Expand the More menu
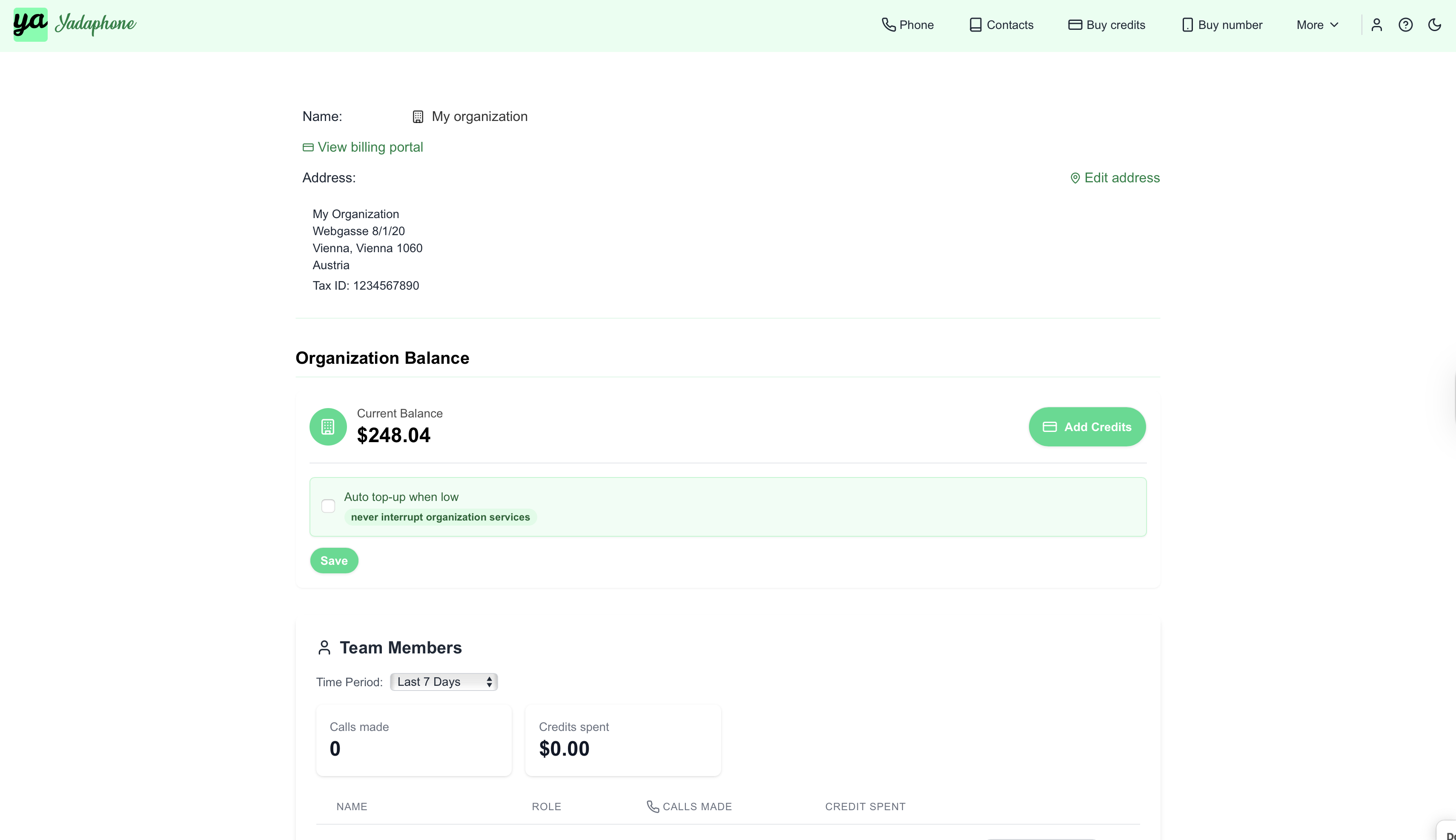The height and width of the screenshot is (840, 1456). (x=1317, y=25)
